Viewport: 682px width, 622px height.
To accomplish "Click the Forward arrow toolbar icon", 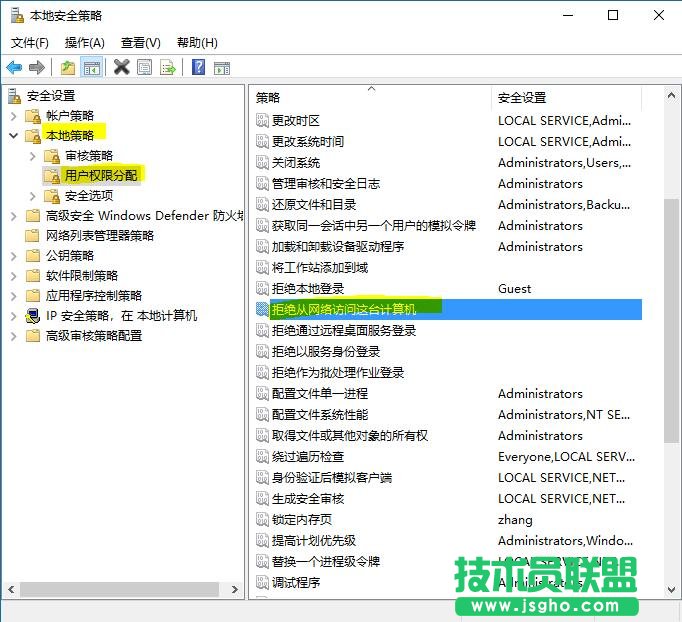I will point(37,68).
